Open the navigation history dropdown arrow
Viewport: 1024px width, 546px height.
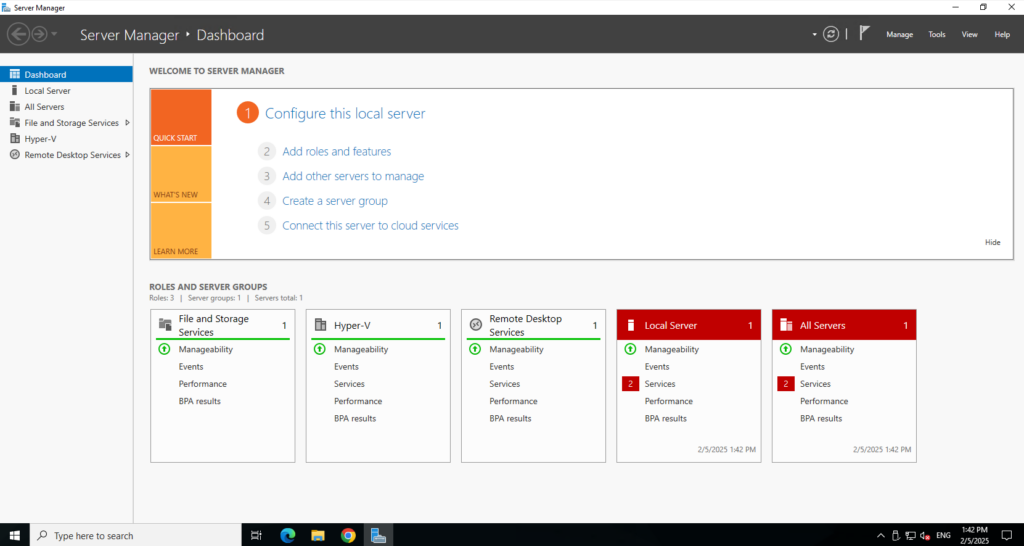point(54,34)
